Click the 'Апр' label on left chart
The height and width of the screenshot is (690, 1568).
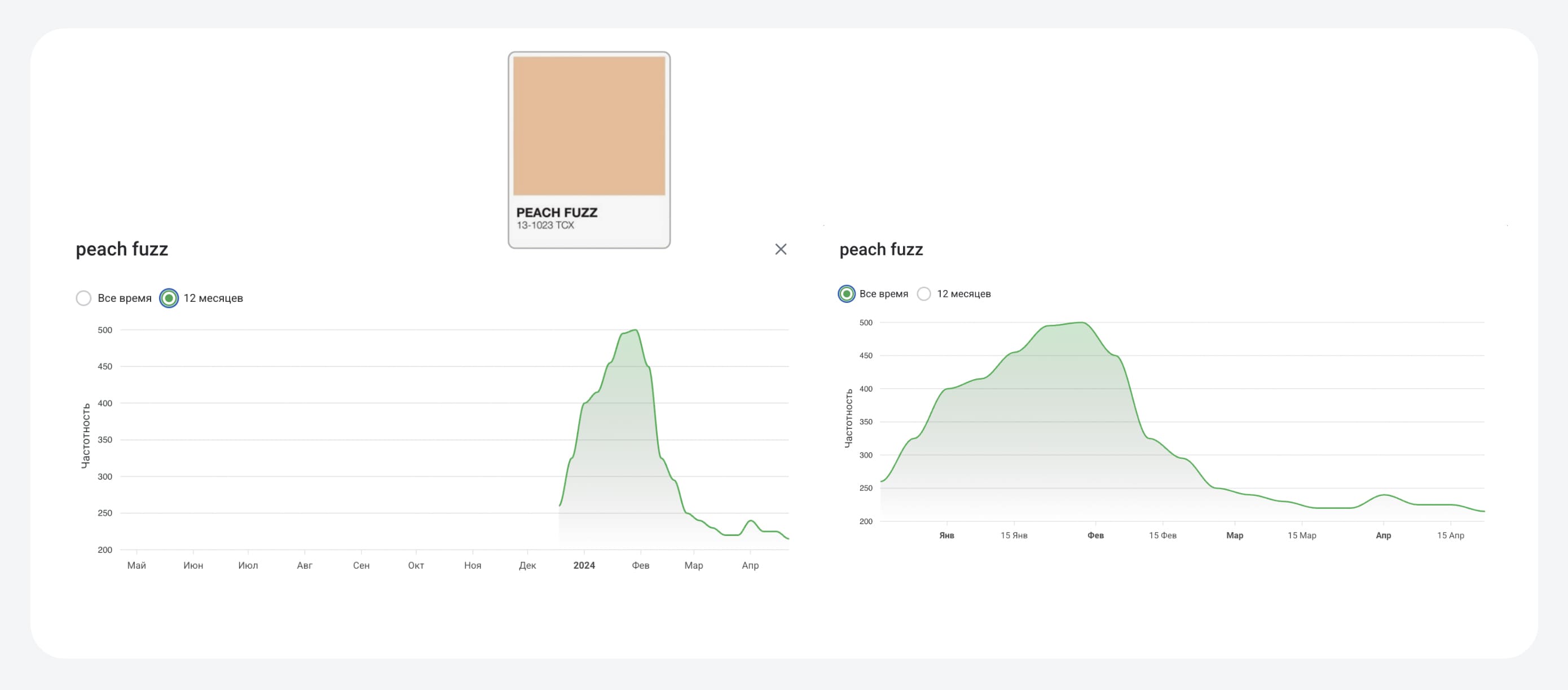tap(750, 565)
